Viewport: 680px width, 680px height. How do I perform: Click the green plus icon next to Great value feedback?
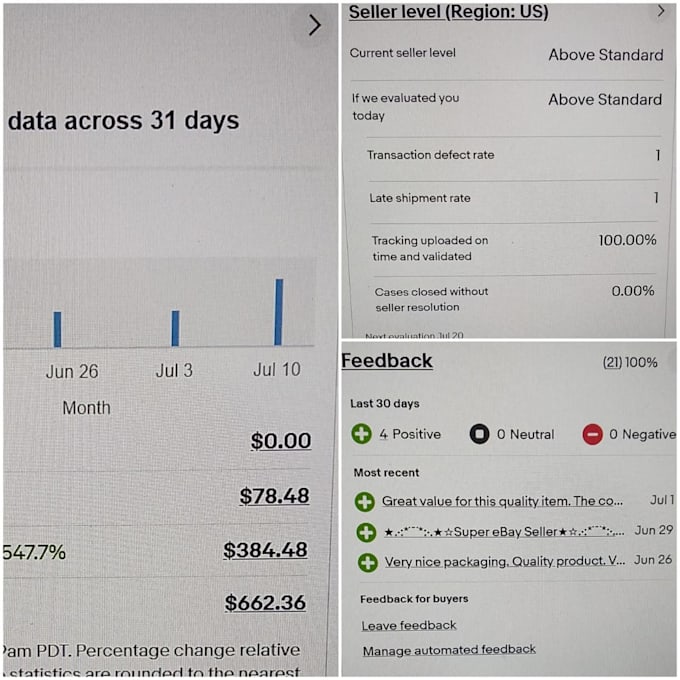pos(364,502)
